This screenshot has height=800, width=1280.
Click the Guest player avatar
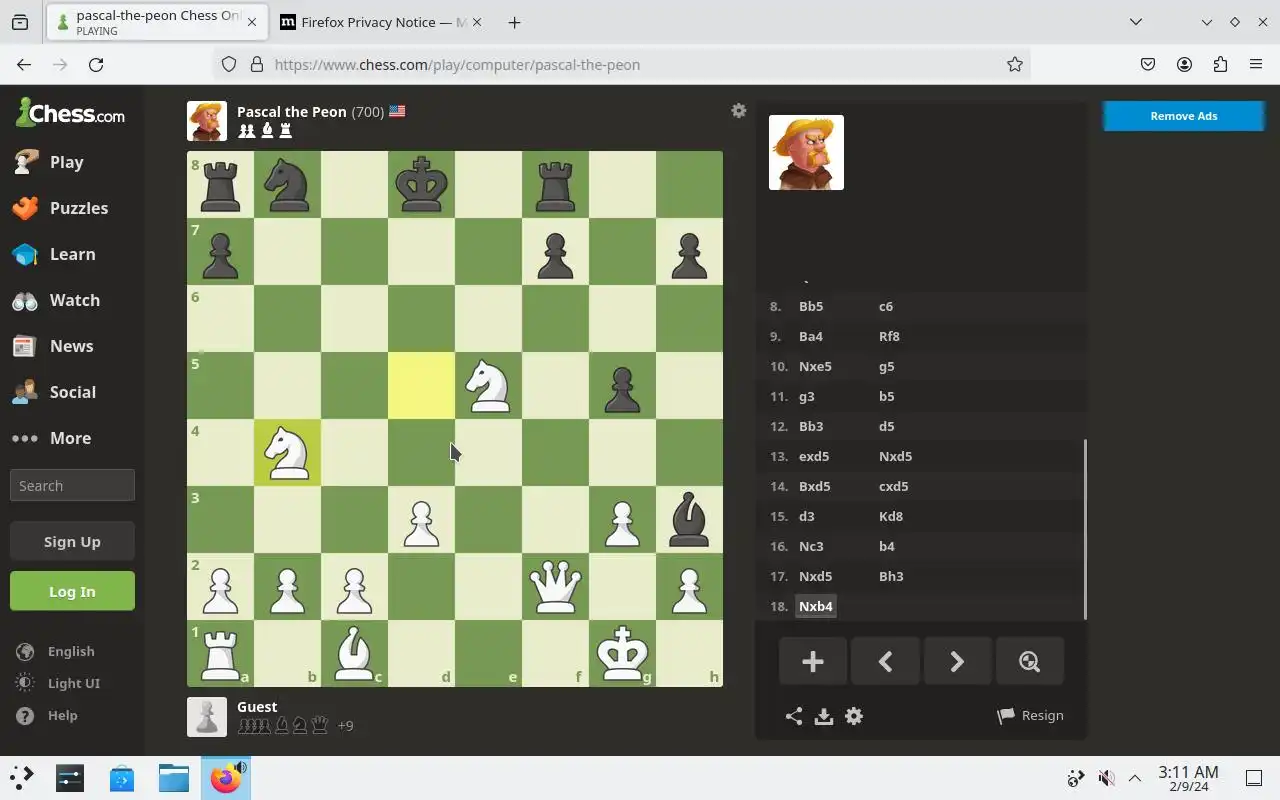[207, 717]
